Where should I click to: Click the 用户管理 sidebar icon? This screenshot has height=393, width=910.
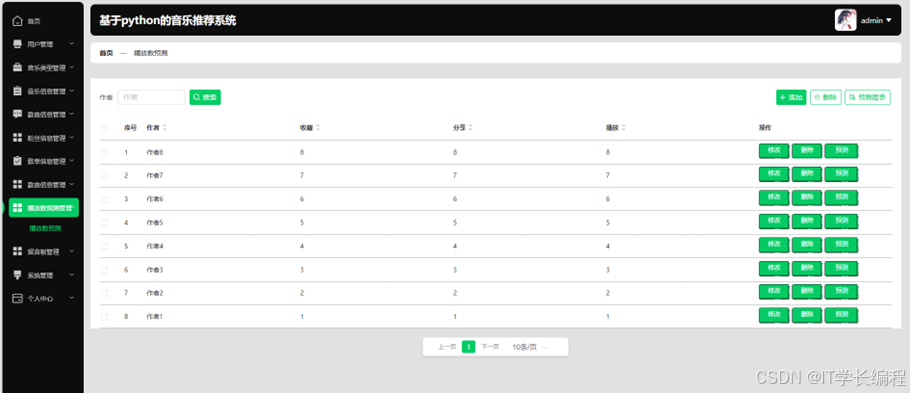tap(17, 44)
